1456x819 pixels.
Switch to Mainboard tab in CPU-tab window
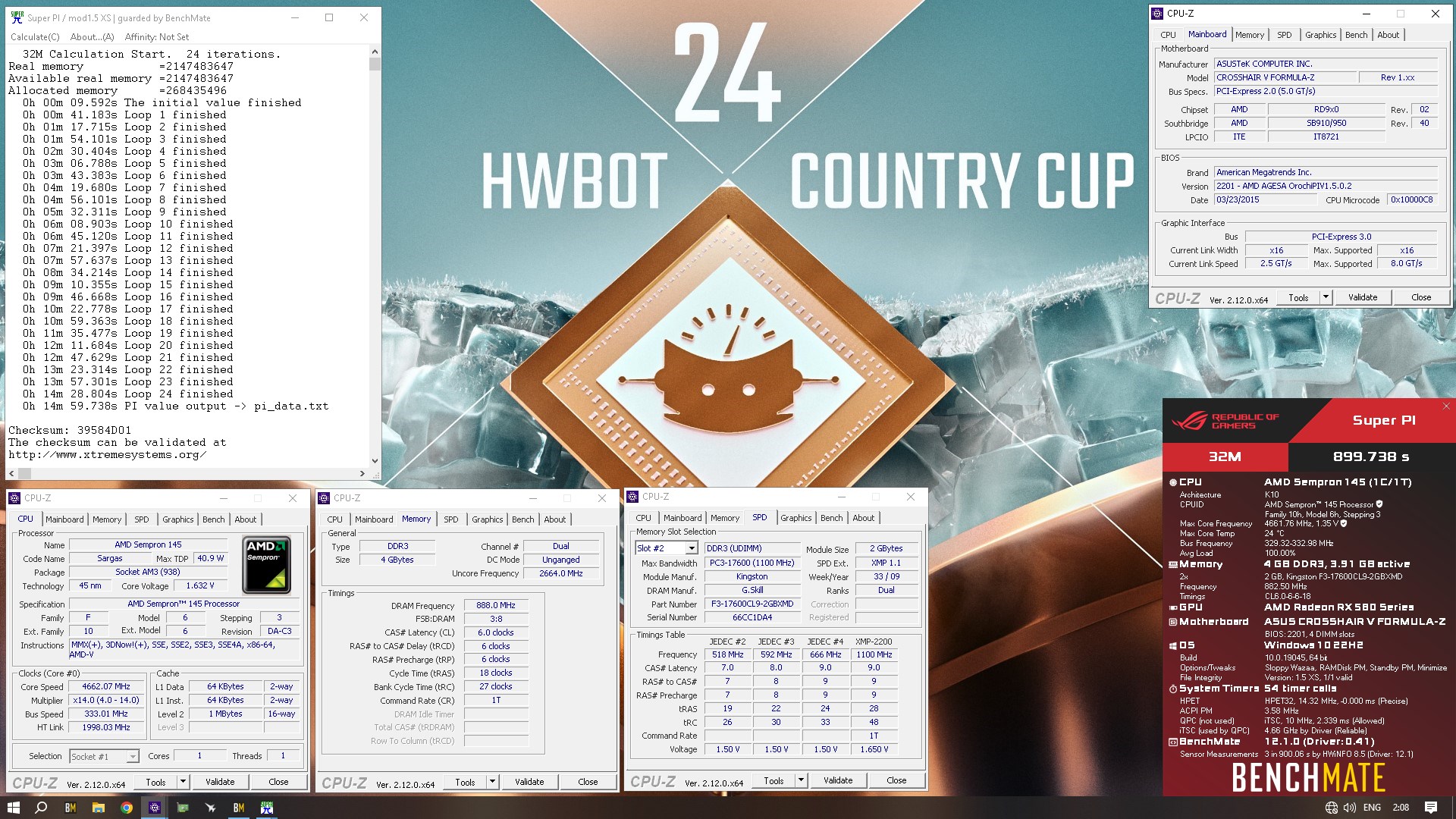pos(64,519)
